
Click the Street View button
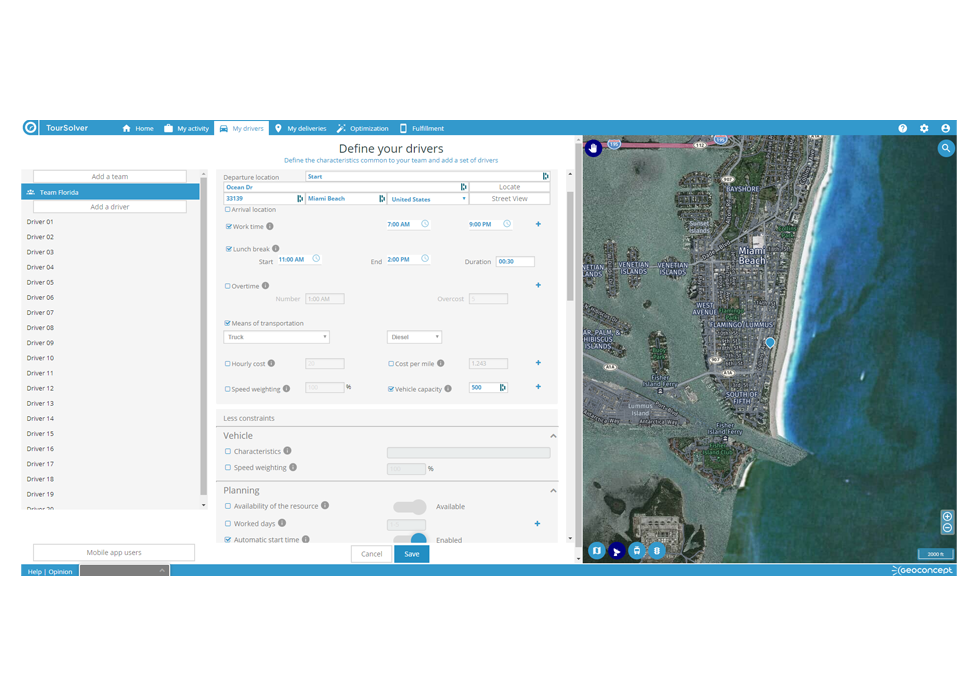pos(510,198)
